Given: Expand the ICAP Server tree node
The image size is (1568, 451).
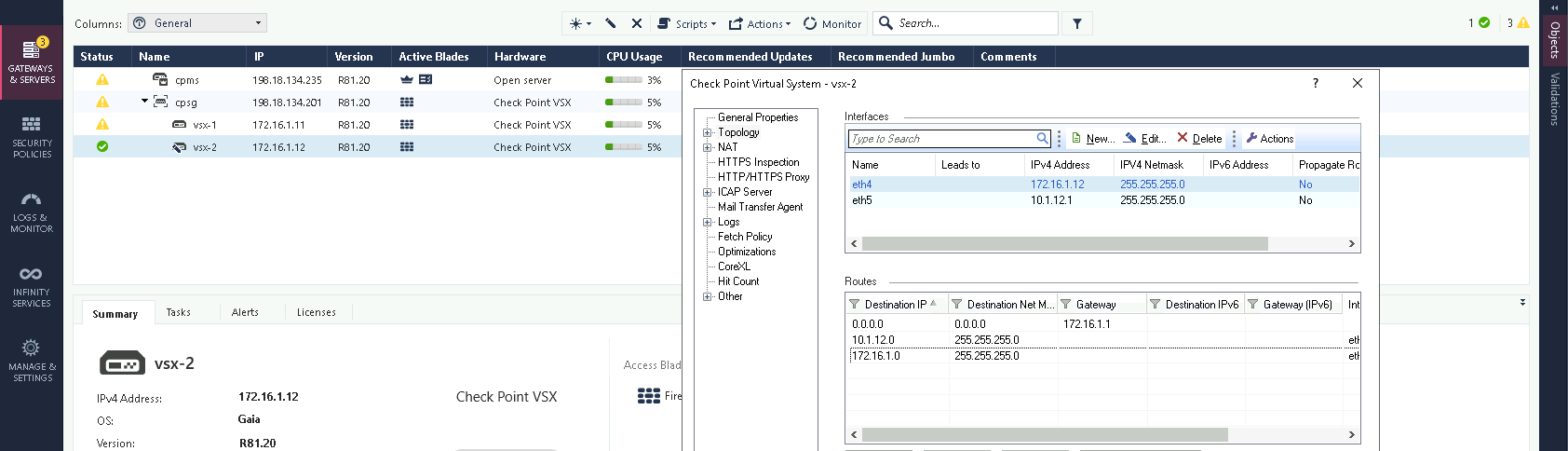Looking at the screenshot, I should (x=708, y=192).
